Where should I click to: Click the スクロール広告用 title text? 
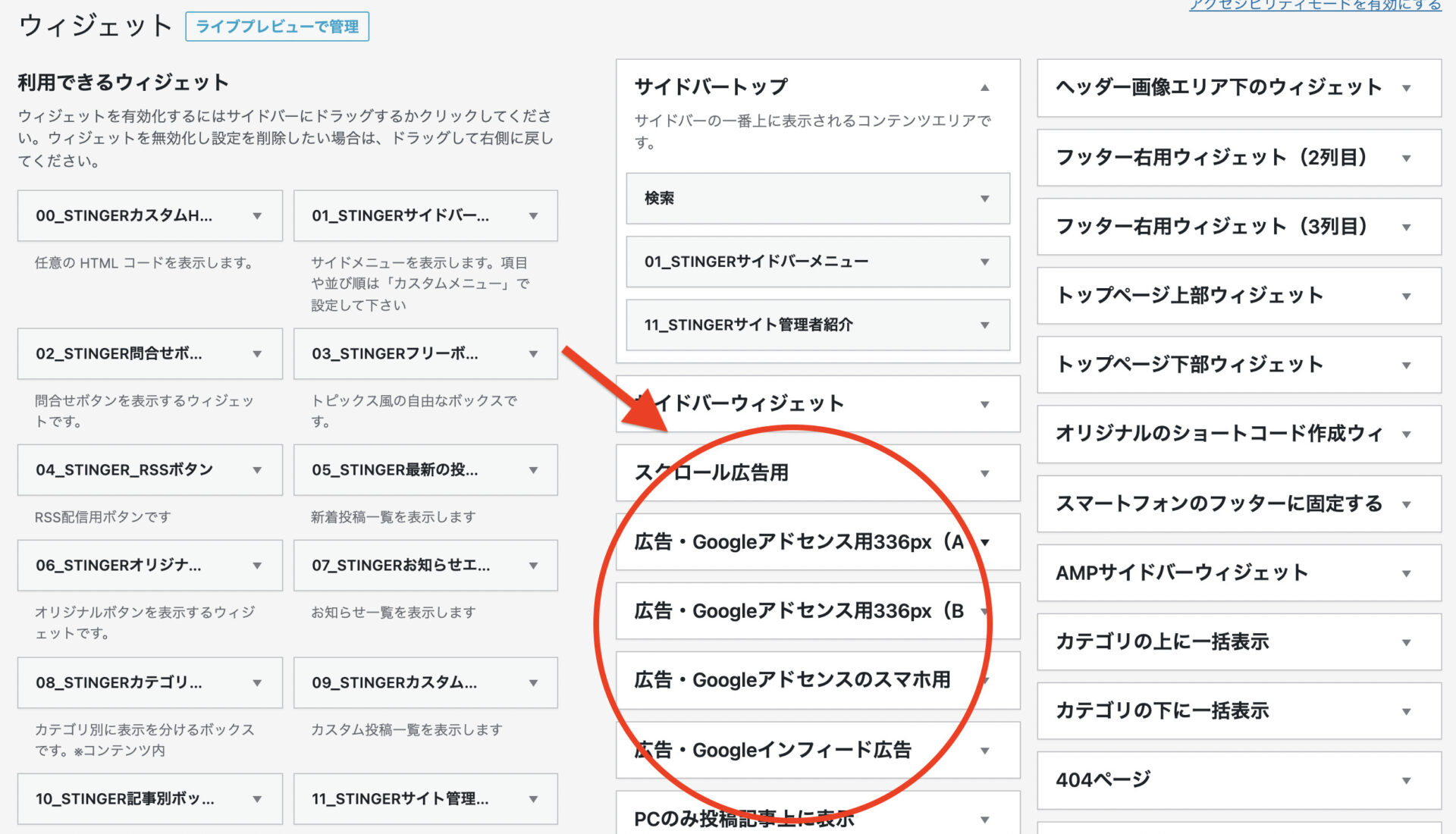click(x=711, y=473)
